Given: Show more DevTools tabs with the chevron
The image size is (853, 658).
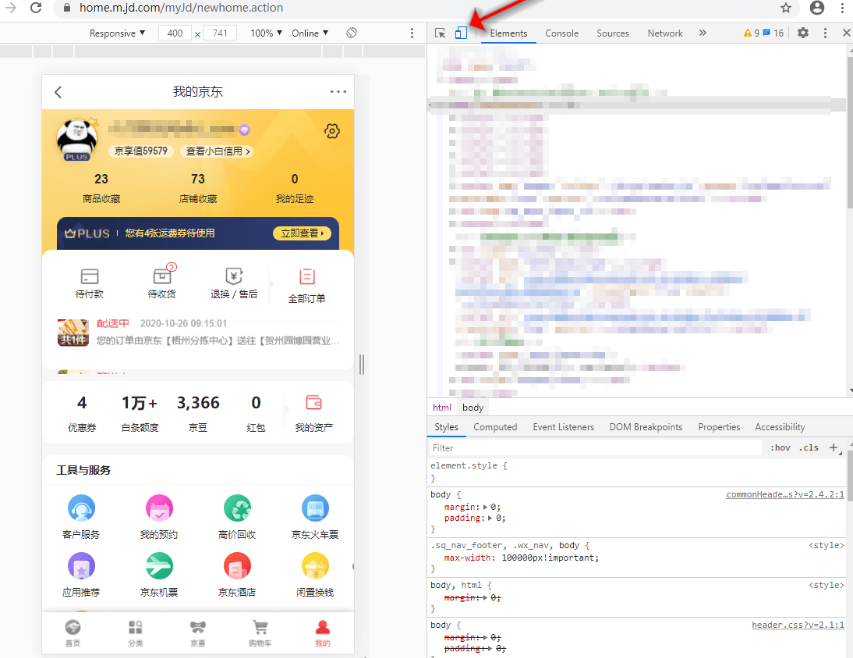Looking at the screenshot, I should [x=702, y=33].
